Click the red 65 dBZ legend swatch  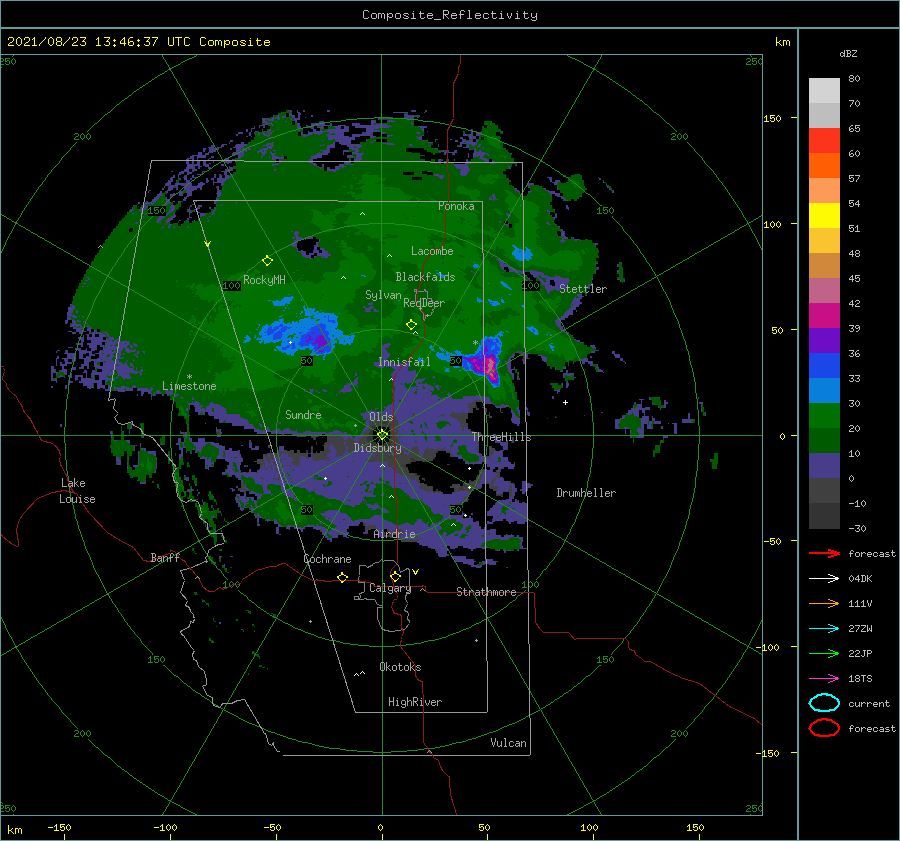(824, 141)
